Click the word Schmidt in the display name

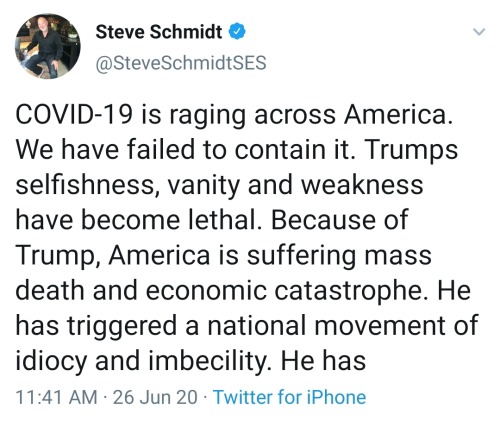click(x=186, y=32)
